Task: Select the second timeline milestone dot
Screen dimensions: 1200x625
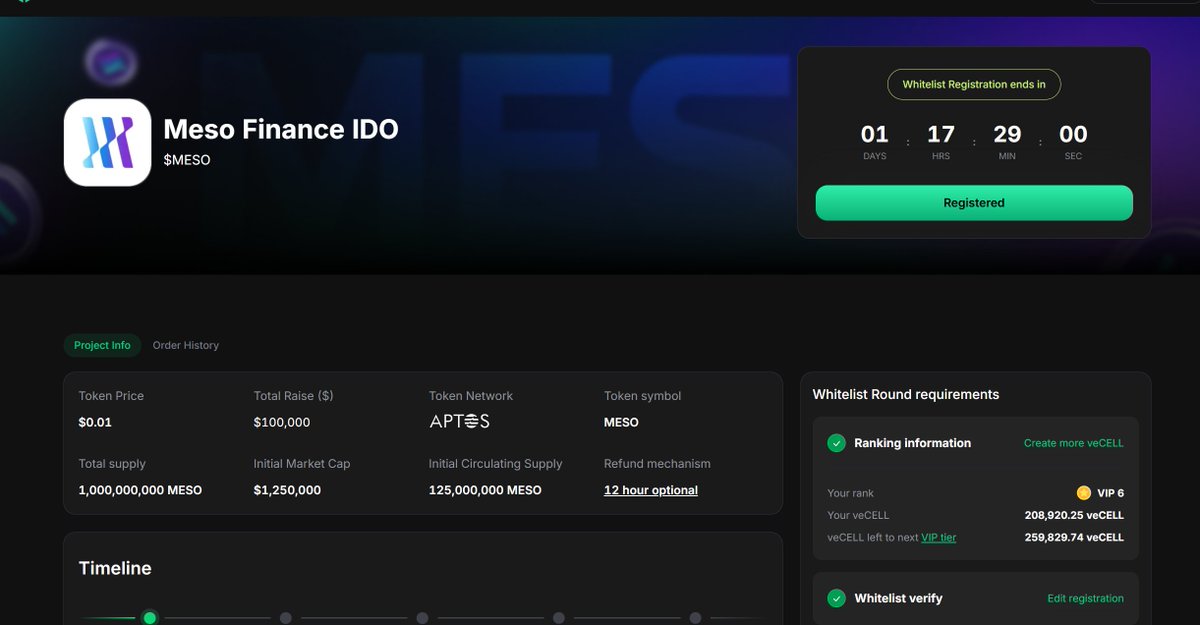Action: (x=286, y=618)
